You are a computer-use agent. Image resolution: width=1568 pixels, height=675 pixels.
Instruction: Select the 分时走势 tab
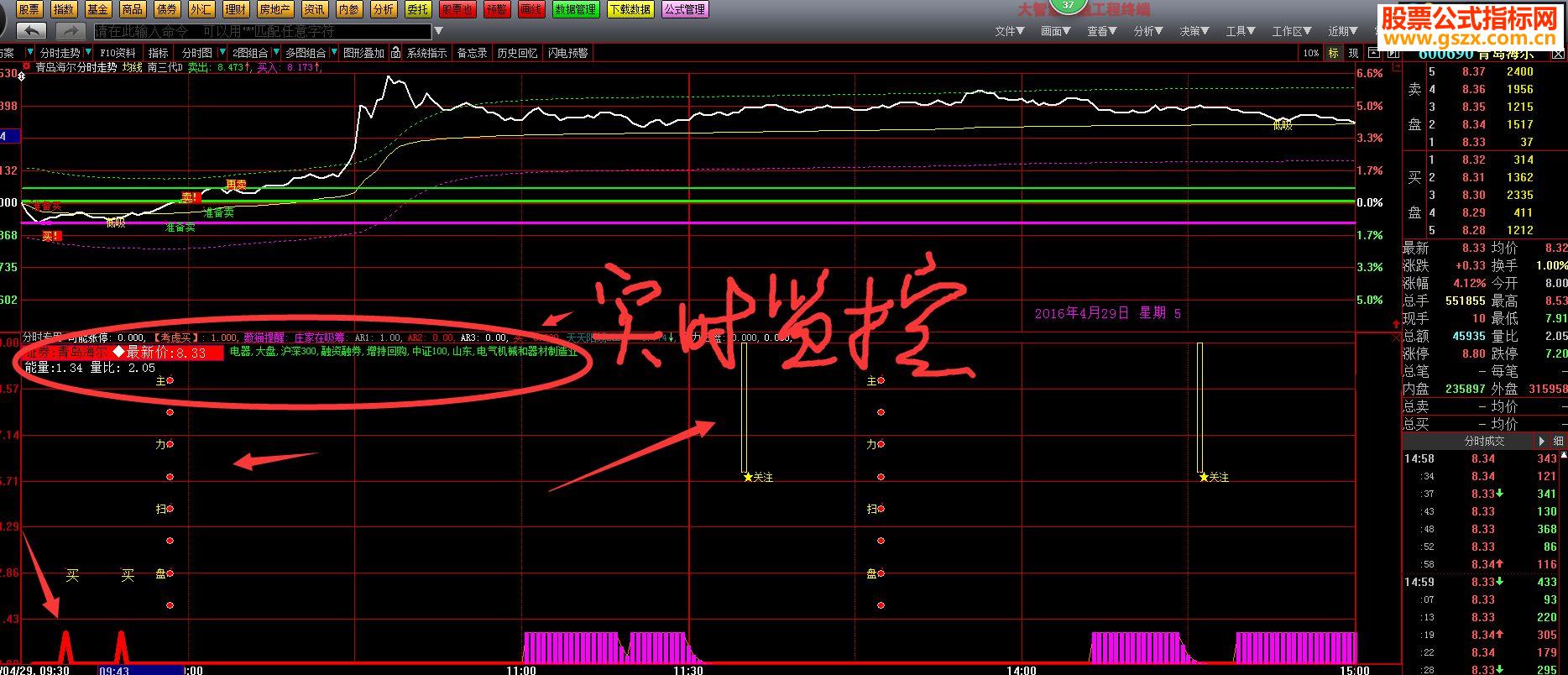click(60, 53)
